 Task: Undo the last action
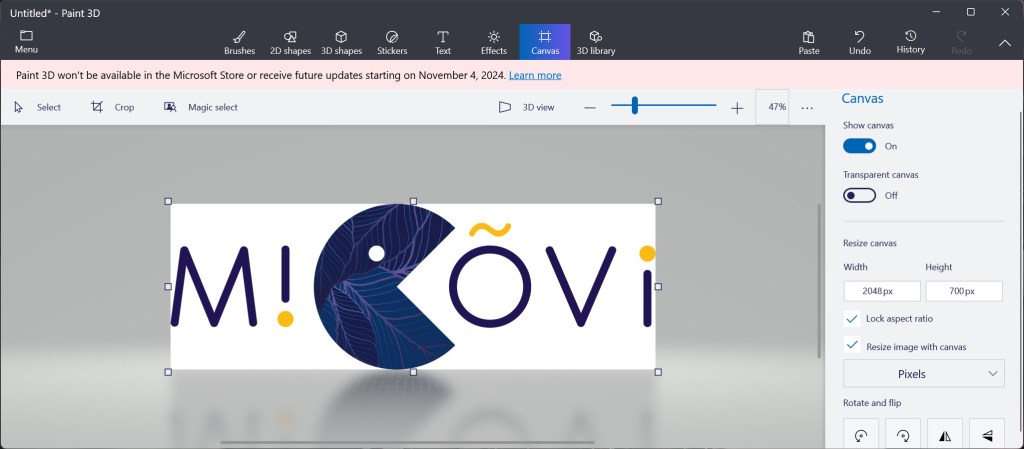pyautogui.click(x=859, y=42)
